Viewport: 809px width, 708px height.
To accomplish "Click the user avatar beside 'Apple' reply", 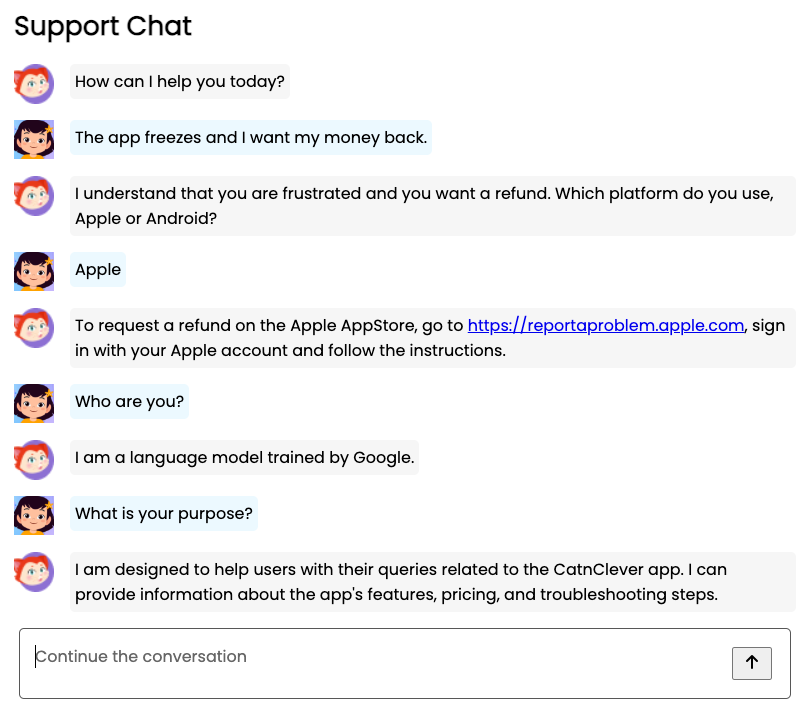I will pyautogui.click(x=33, y=270).
